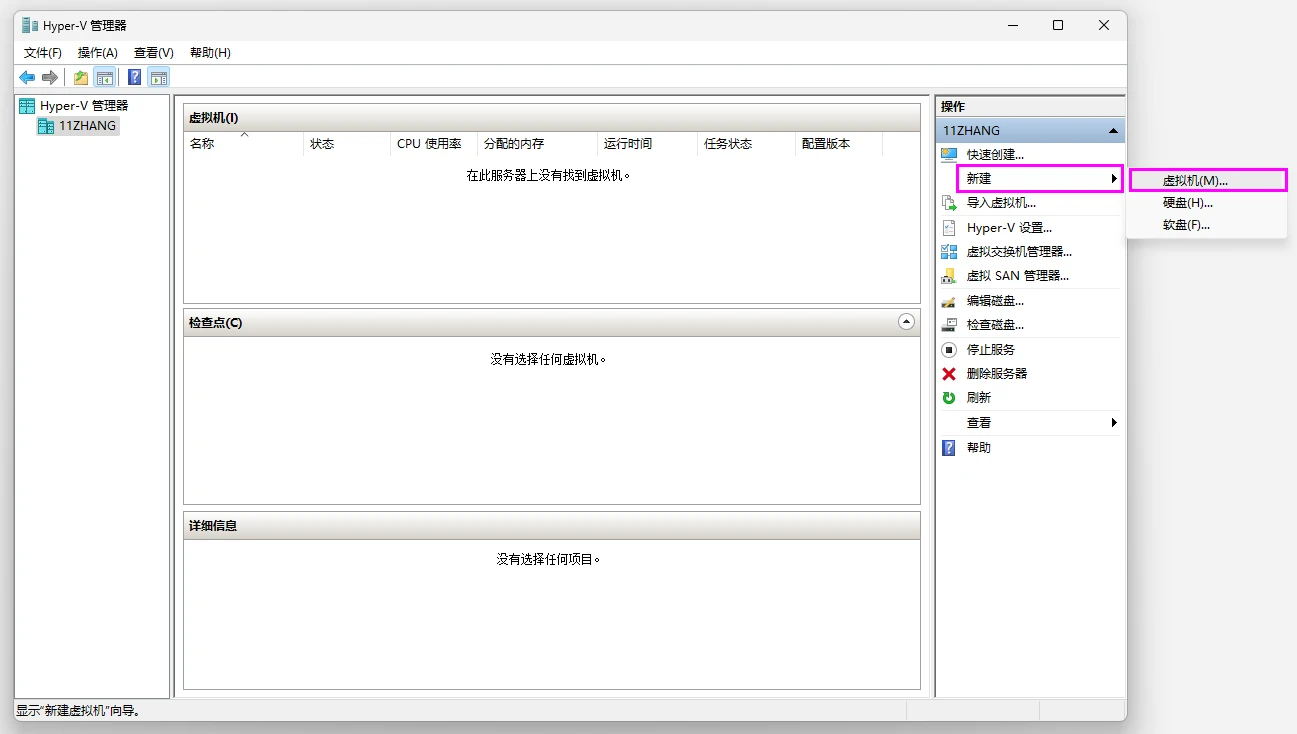Maximize the Hyper-V 管理器 window
This screenshot has height=734, width=1297.
[x=1058, y=25]
